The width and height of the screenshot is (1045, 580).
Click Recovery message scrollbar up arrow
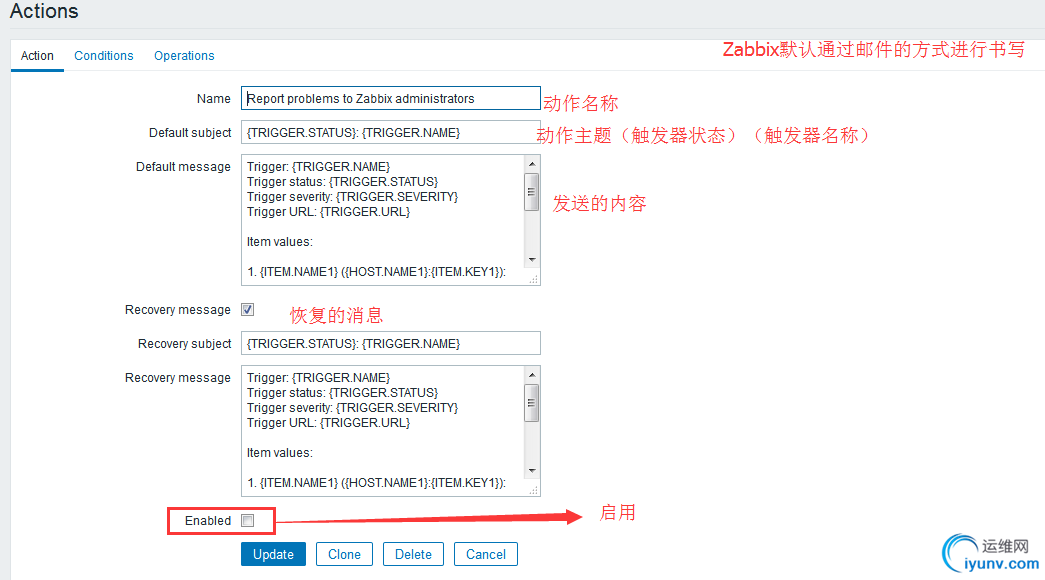pos(532,375)
